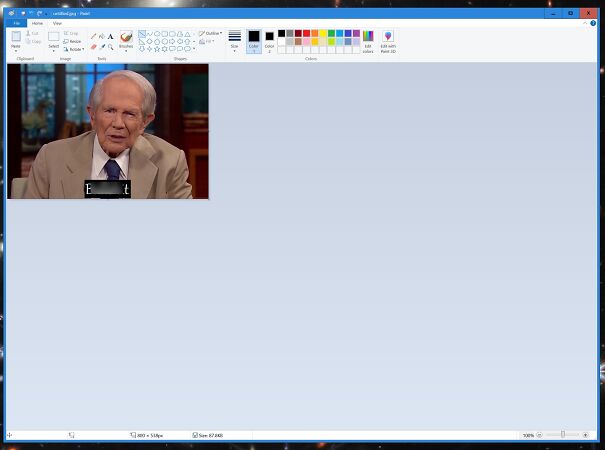The image size is (605, 450).
Task: Pick the red color swatch
Action: pyautogui.click(x=307, y=33)
